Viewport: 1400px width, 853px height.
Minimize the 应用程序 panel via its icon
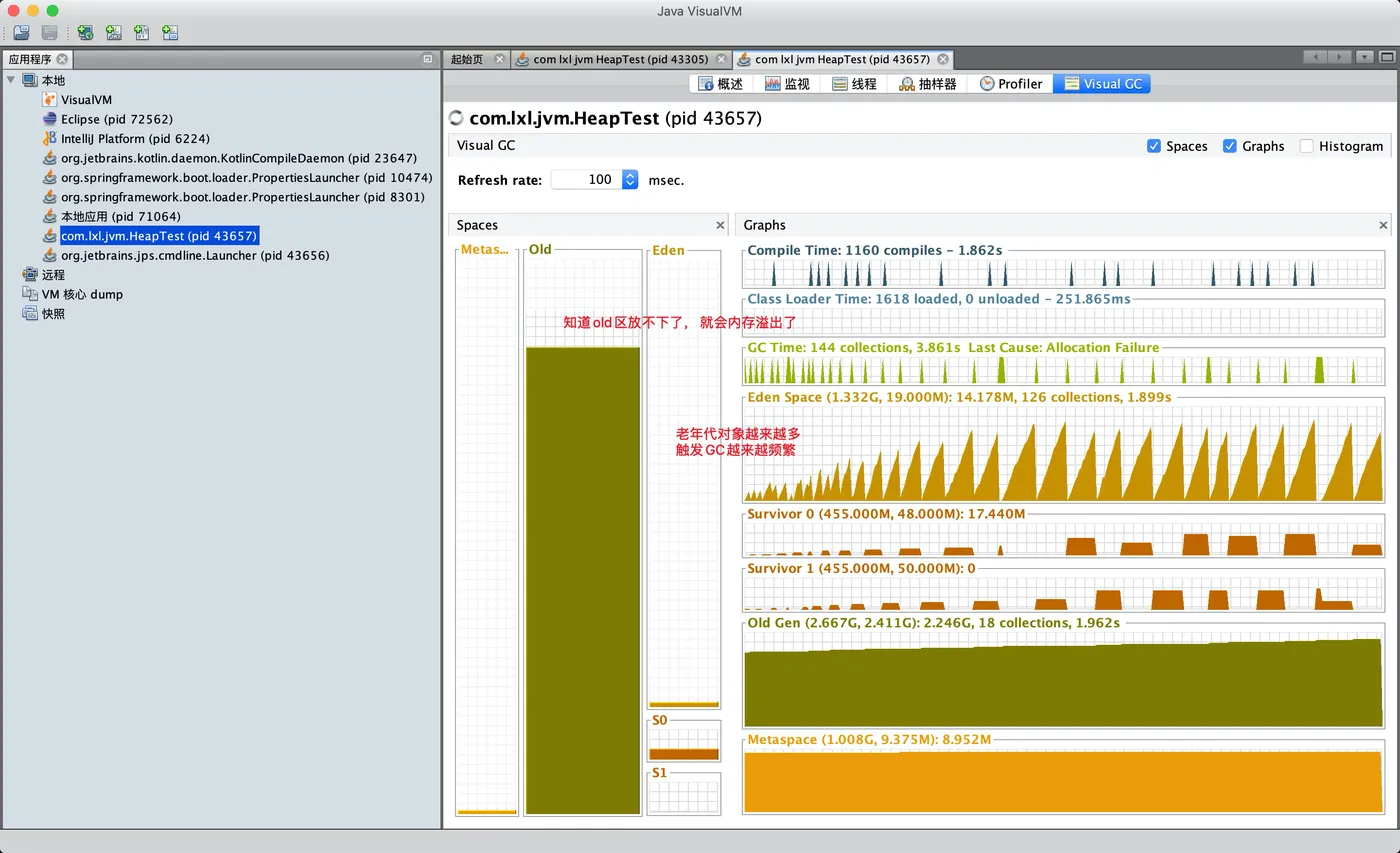[x=428, y=59]
